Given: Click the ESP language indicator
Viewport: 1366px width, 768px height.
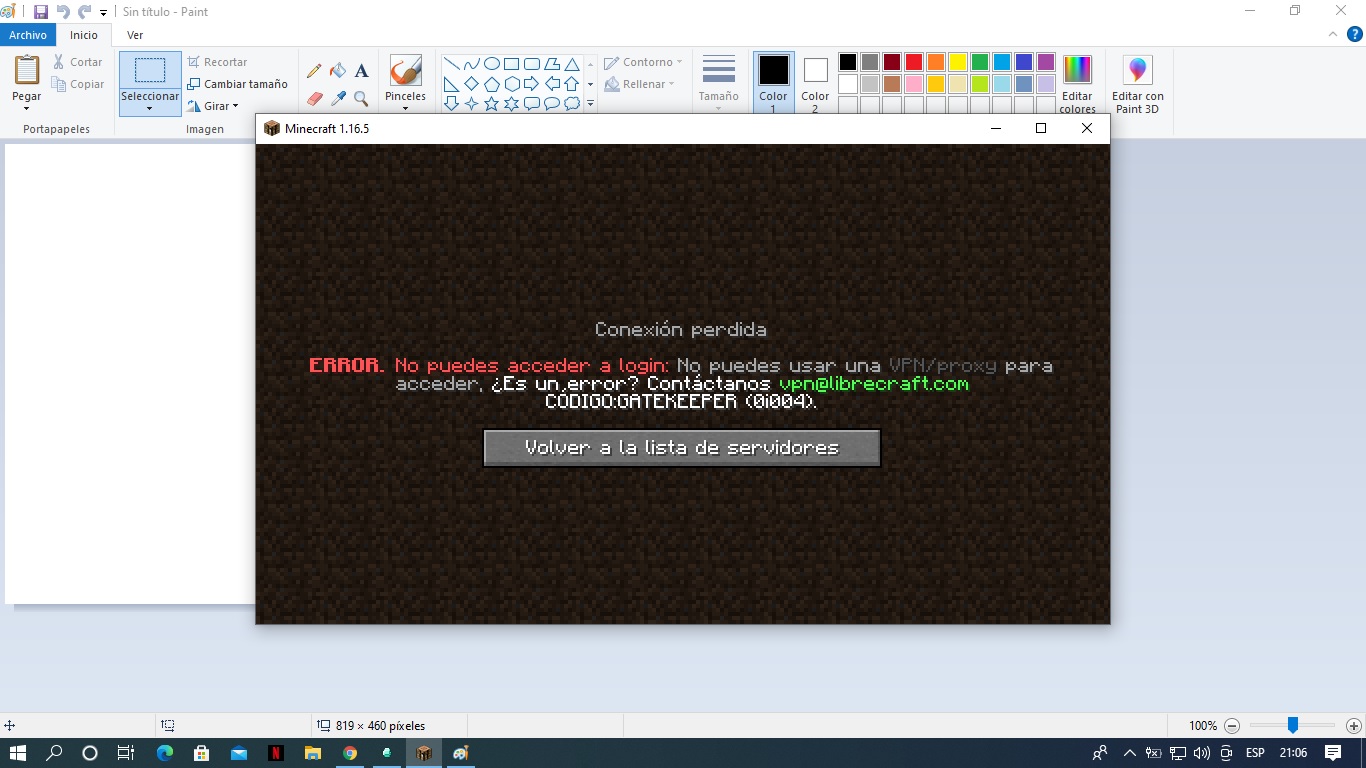Looking at the screenshot, I should tap(1255, 753).
